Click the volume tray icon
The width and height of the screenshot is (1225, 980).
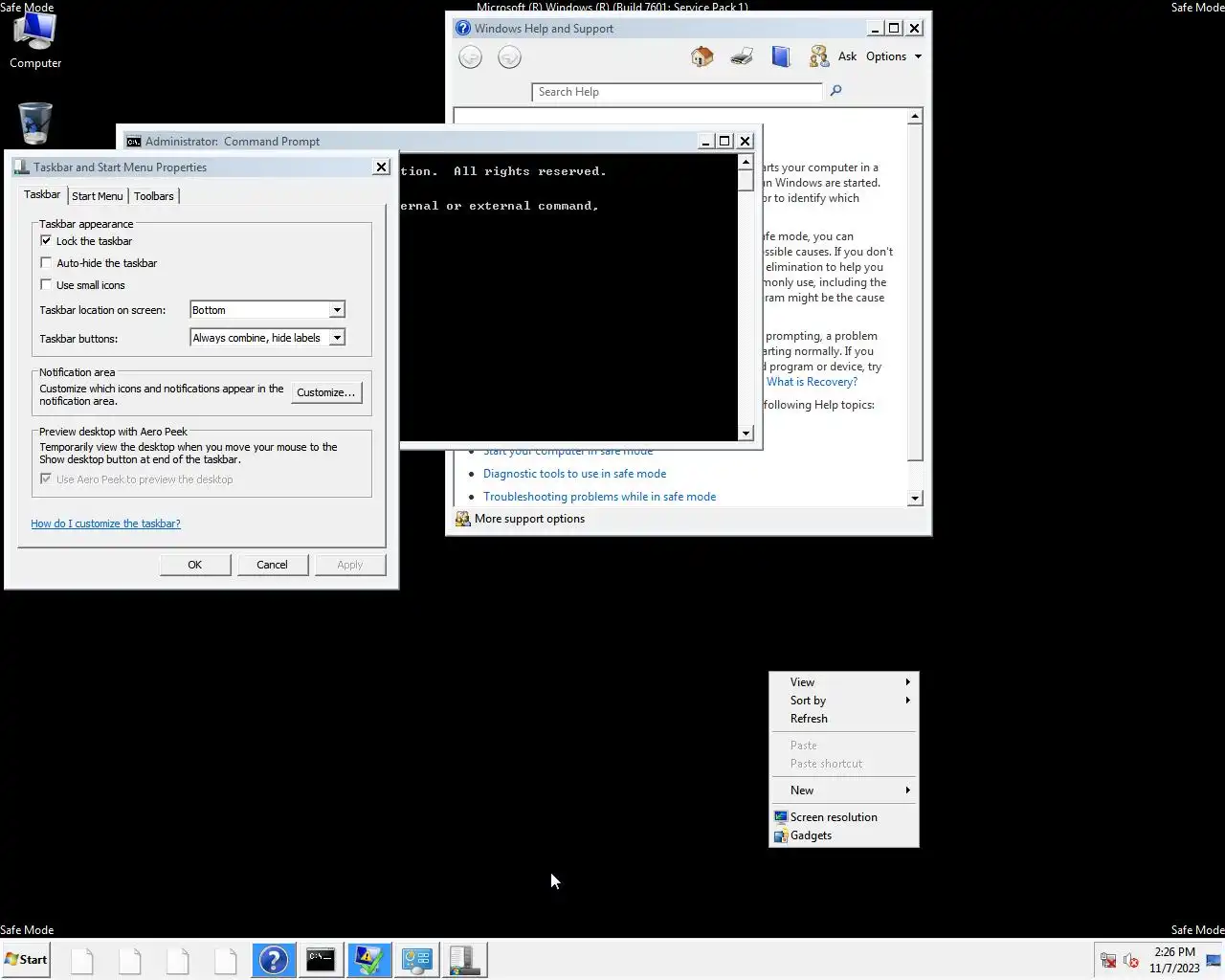(x=1131, y=960)
